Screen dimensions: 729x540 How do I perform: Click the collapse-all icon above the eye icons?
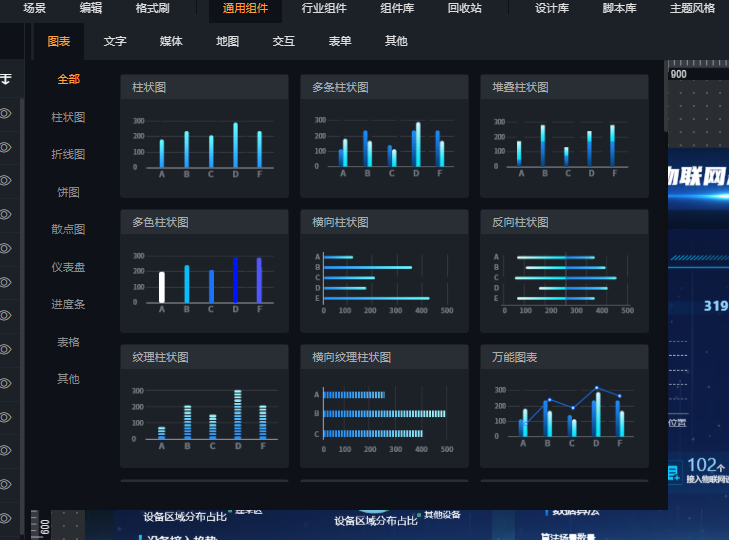pyautogui.click(x=5, y=78)
